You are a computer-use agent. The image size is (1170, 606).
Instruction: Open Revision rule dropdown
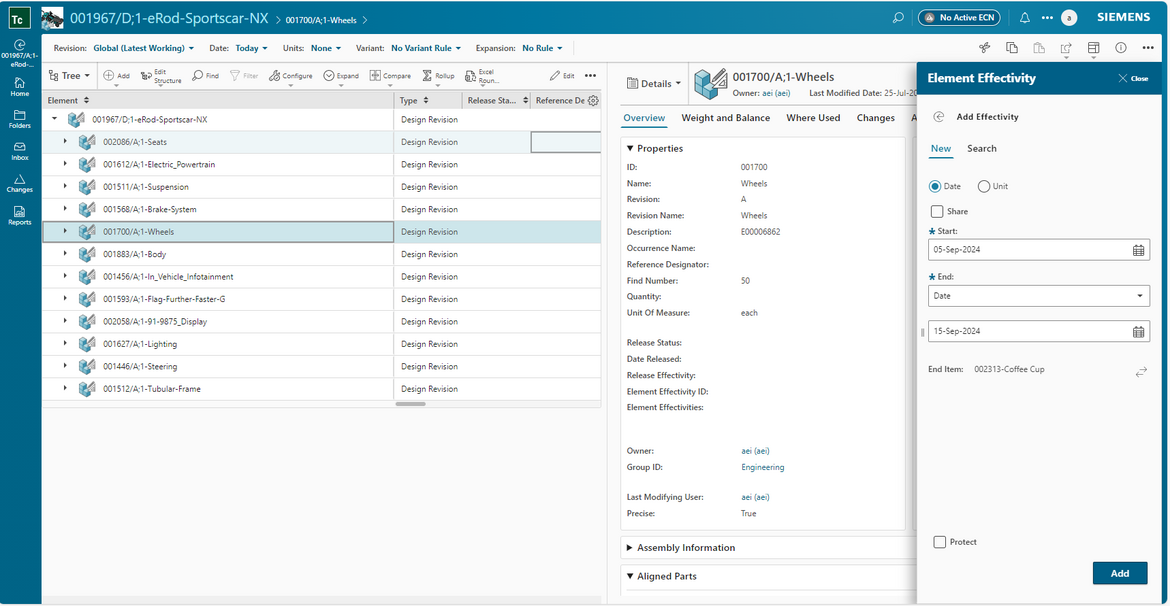pyautogui.click(x=143, y=48)
